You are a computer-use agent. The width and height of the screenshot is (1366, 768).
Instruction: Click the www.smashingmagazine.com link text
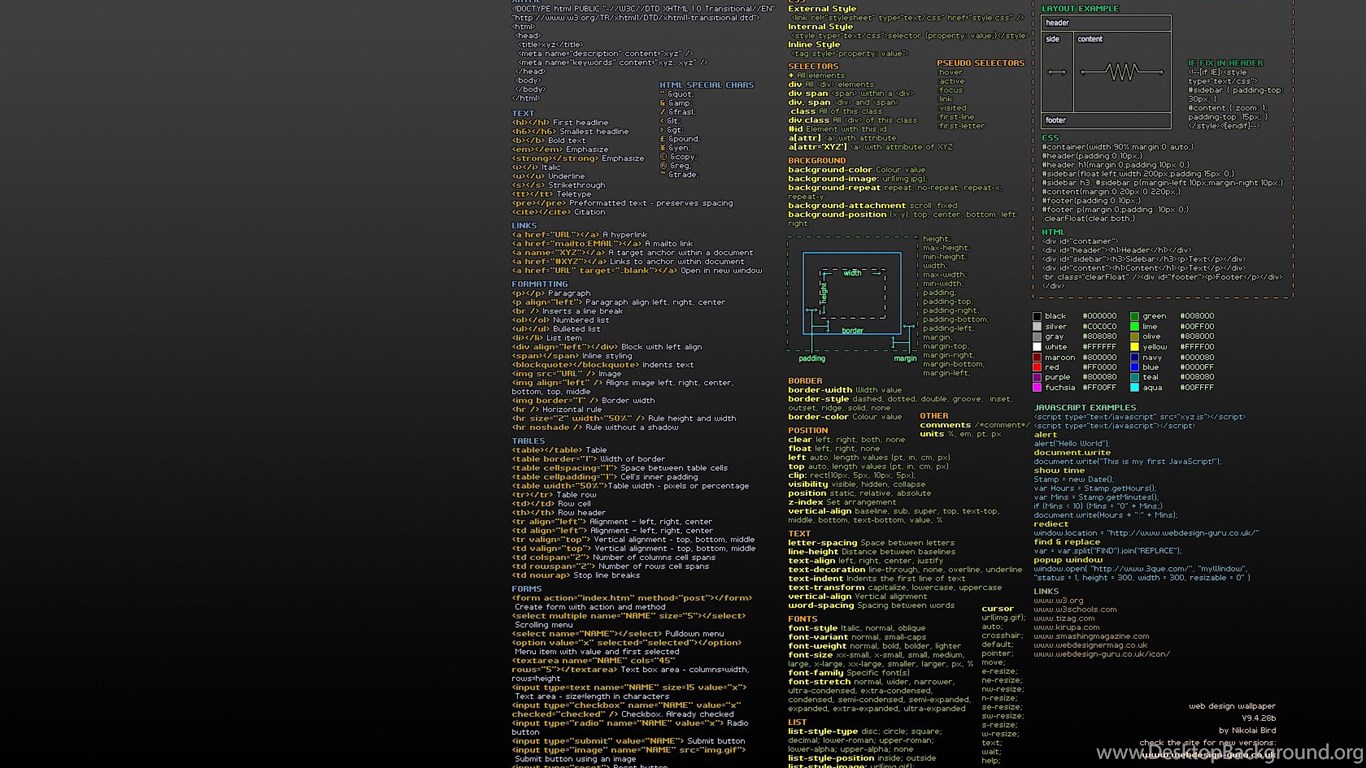pyautogui.click(x=1091, y=636)
